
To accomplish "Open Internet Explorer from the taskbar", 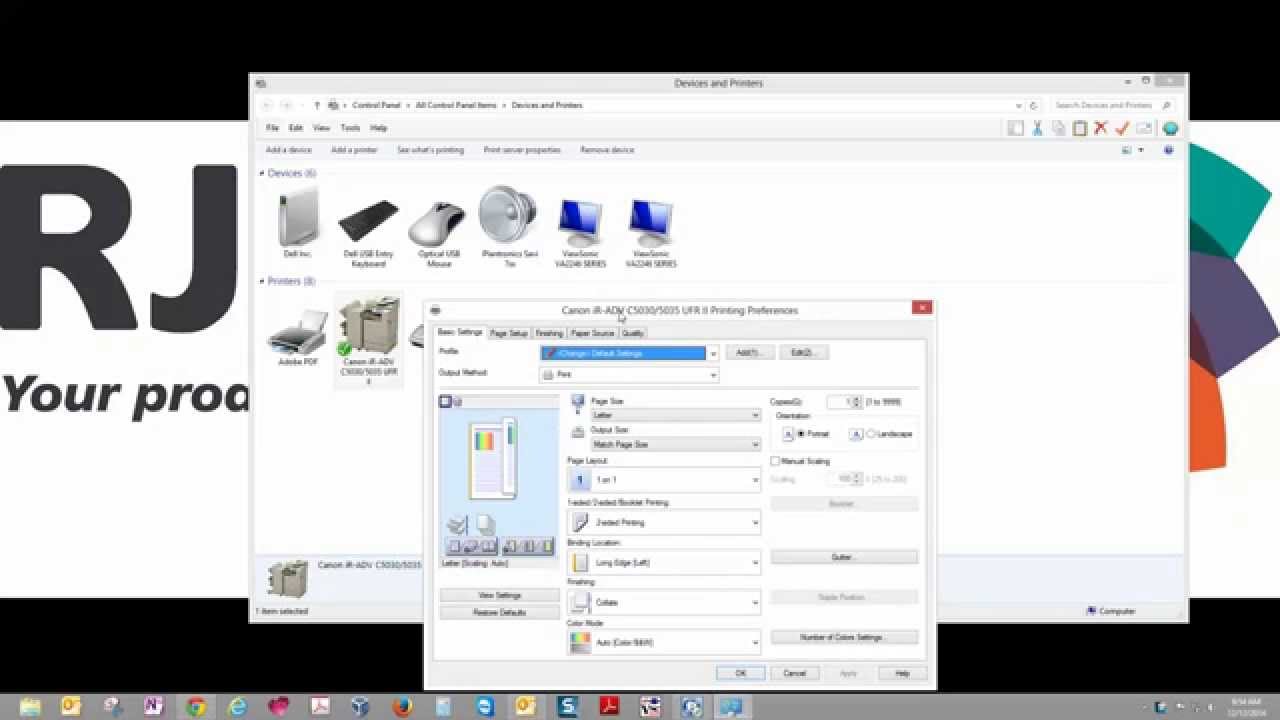I will point(237,707).
